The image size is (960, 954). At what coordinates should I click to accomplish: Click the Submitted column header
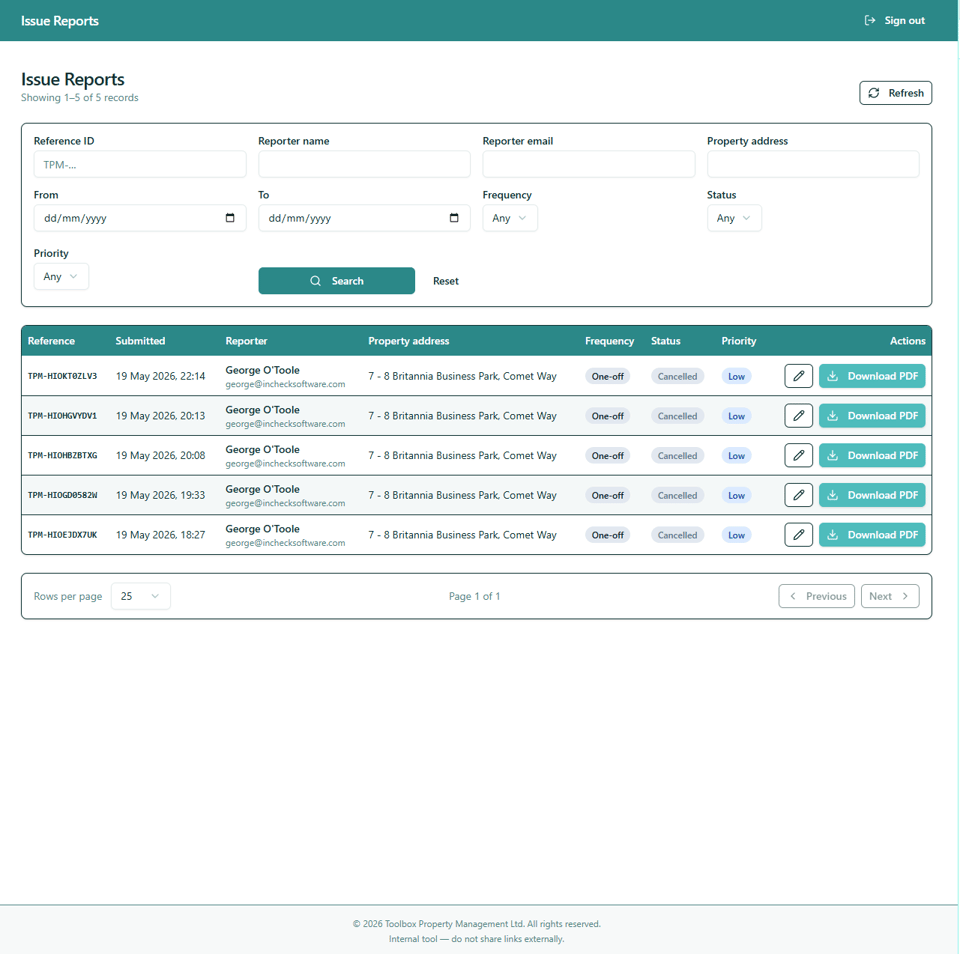140,341
